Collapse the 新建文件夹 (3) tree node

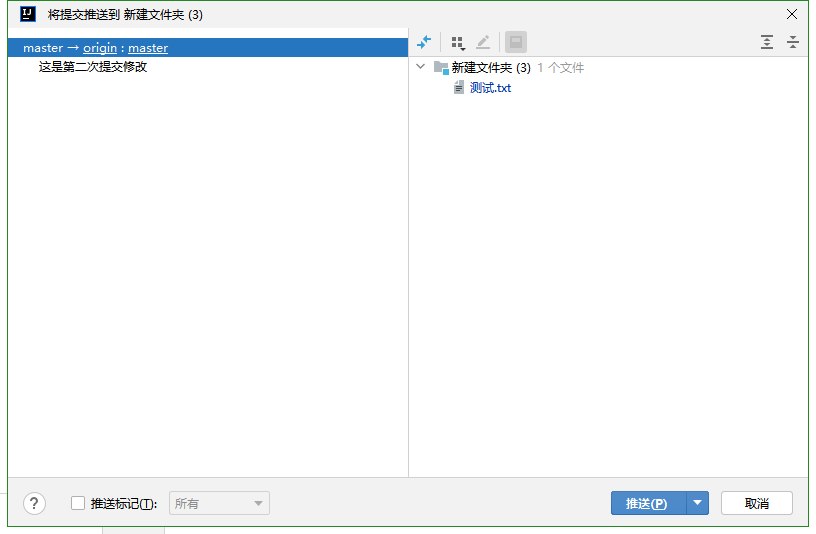click(420, 67)
